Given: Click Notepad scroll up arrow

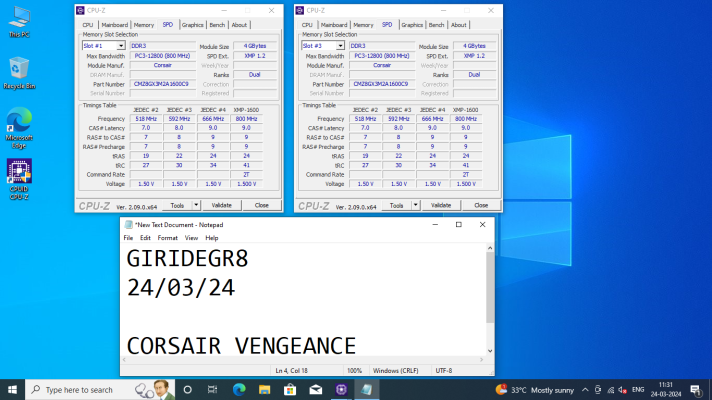Looking at the screenshot, I should coord(490,248).
